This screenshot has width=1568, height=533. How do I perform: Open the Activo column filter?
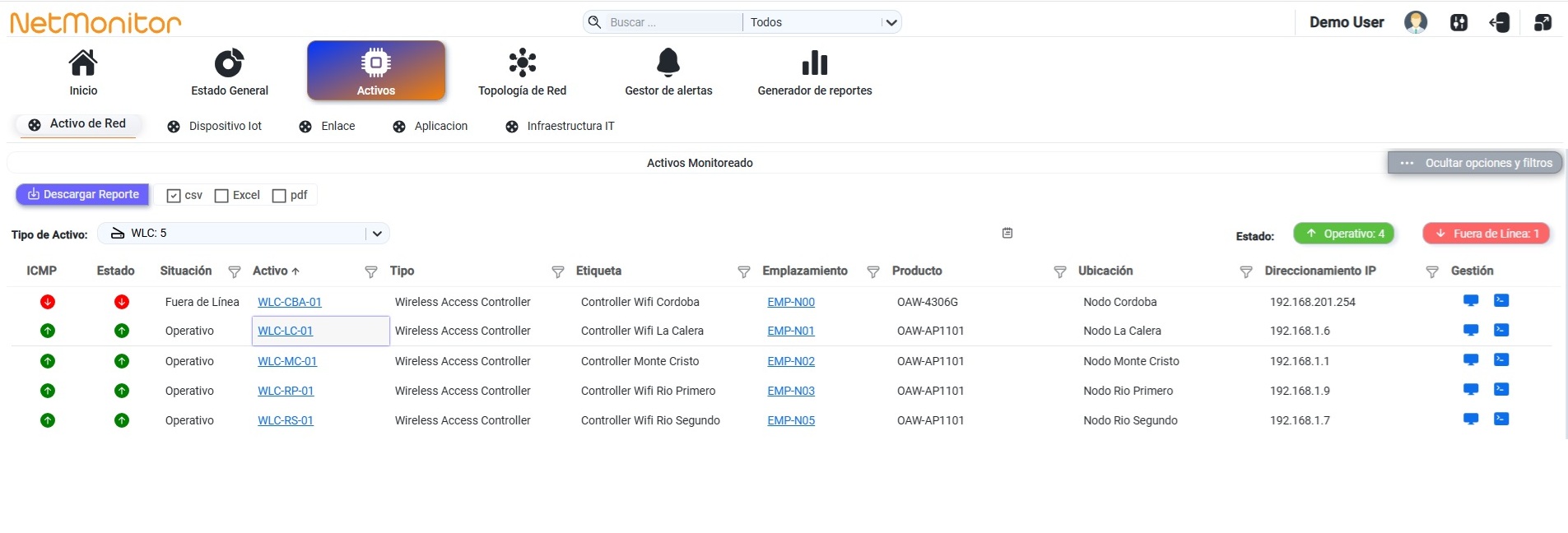coord(371,272)
